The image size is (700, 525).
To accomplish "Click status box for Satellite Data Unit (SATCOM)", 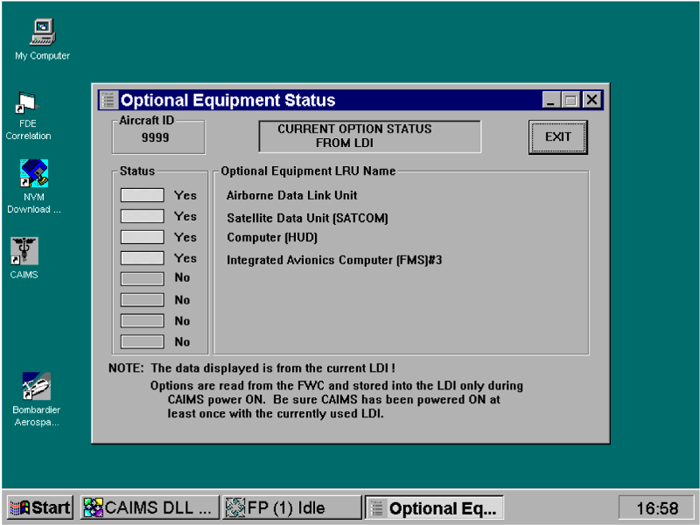I will point(142,216).
